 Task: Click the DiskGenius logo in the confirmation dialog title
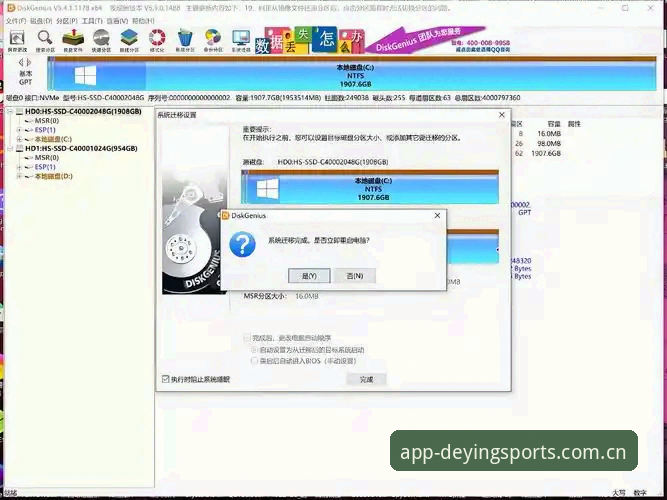coord(226,215)
